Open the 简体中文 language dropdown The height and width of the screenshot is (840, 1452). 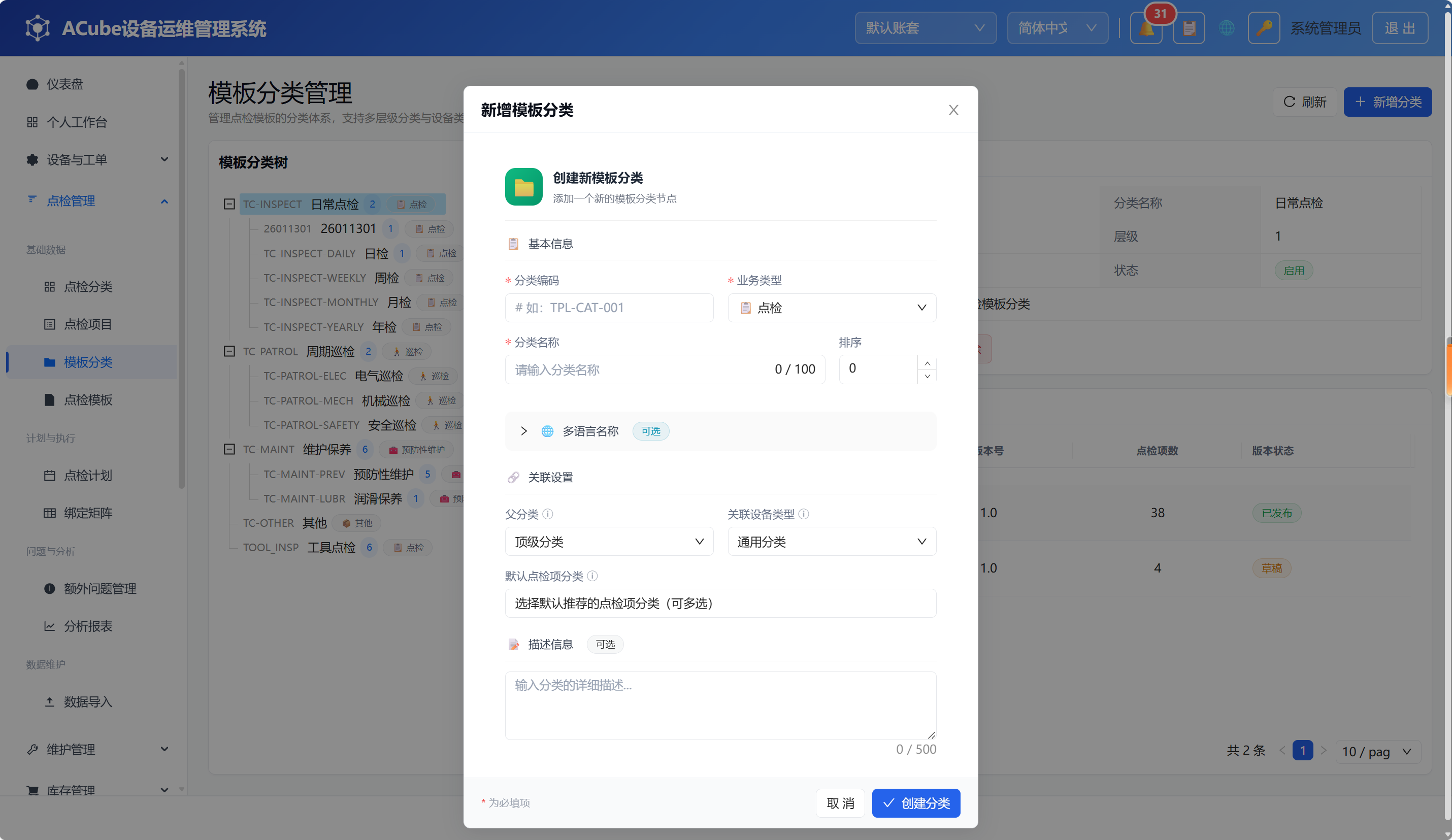1058,27
